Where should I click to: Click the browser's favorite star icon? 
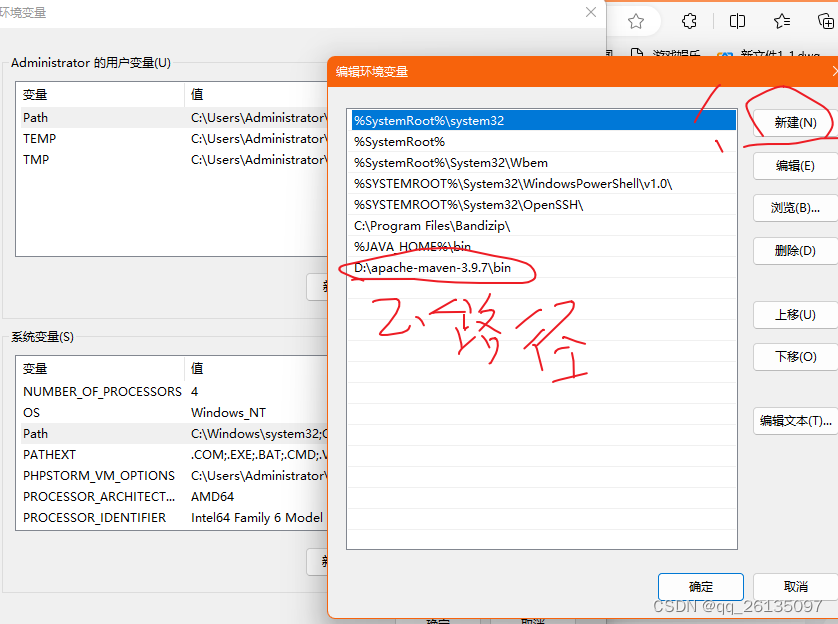[635, 21]
